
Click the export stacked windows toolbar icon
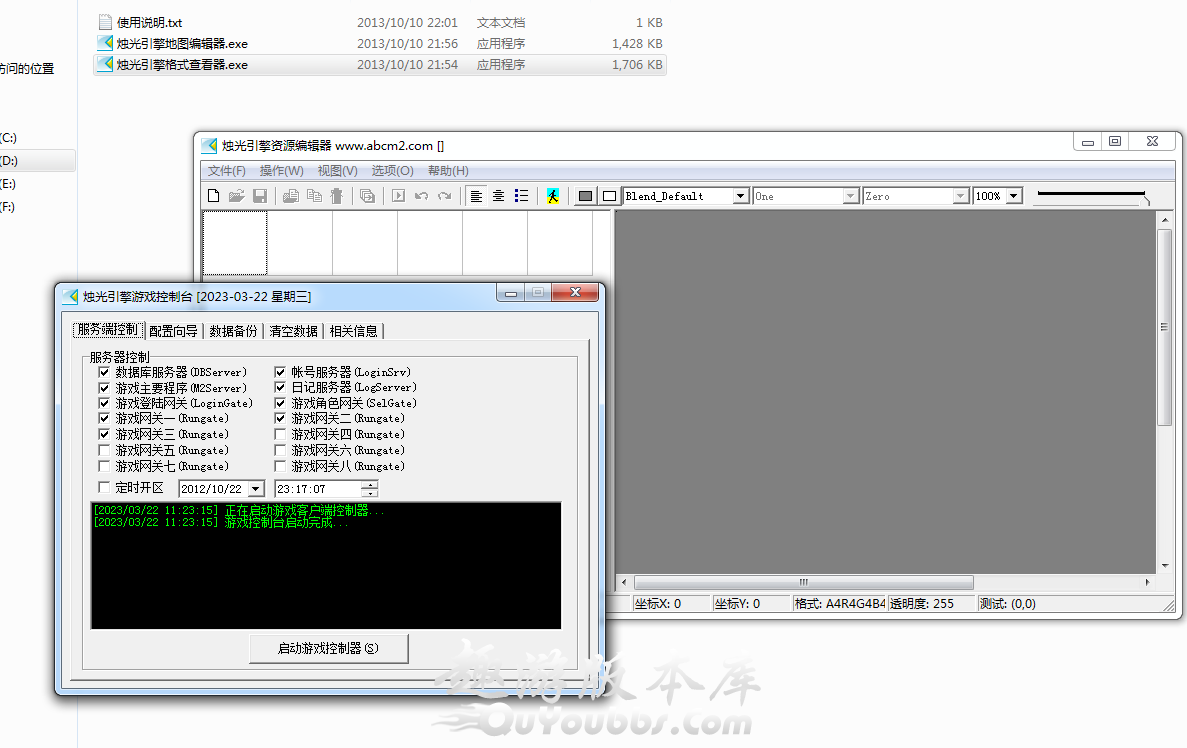point(367,196)
